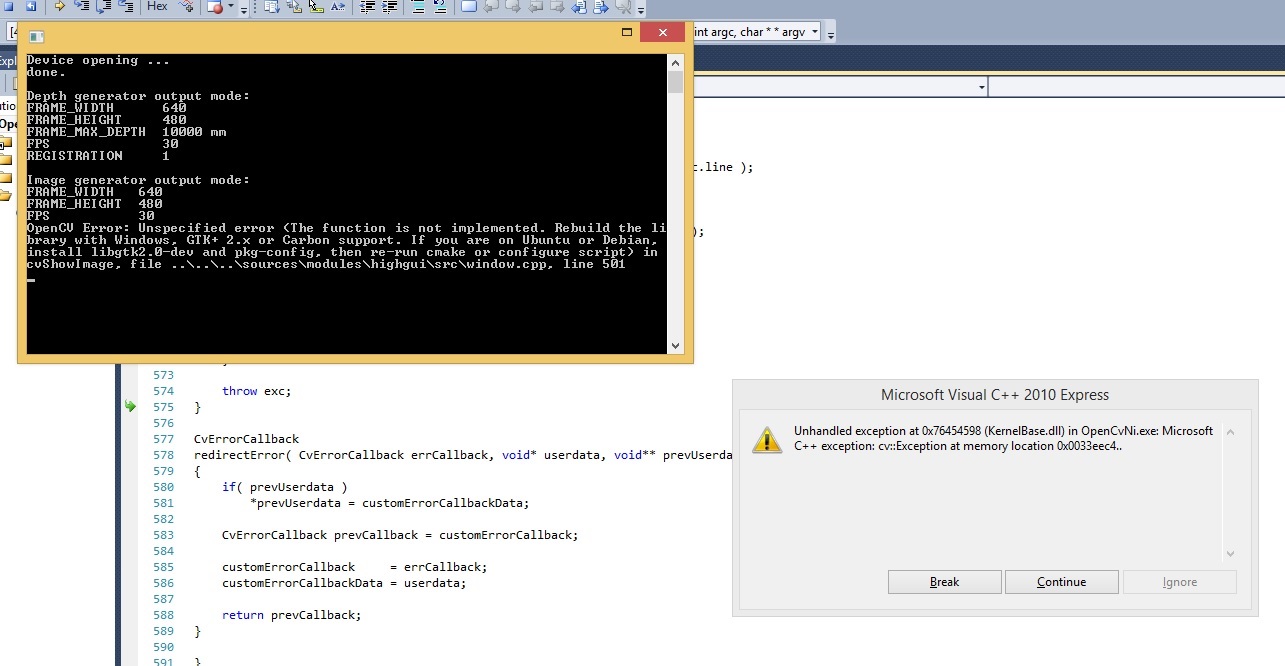This screenshot has height=666, width=1285.
Task: Click the console vertical scrollbar thumb
Action: pyautogui.click(x=676, y=82)
